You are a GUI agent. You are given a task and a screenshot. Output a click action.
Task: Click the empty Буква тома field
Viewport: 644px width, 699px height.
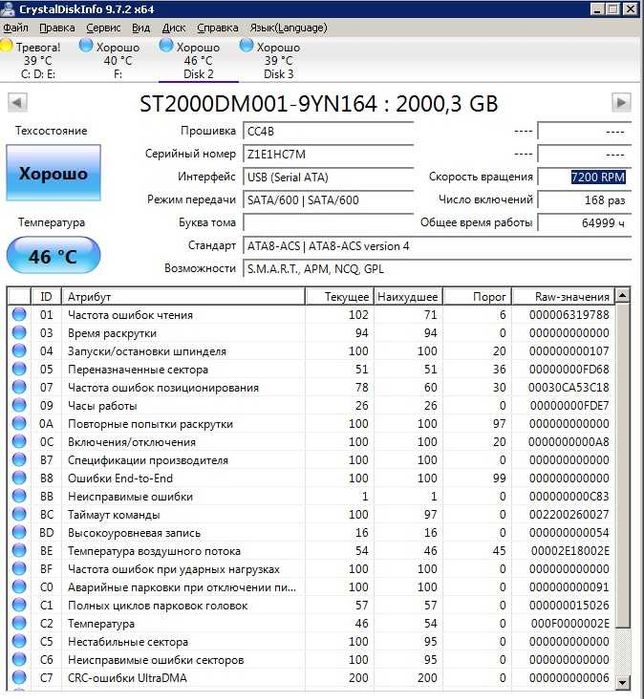(x=328, y=222)
